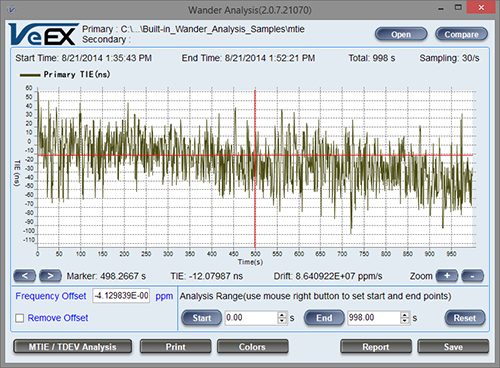Move marker right with the > button
The height and width of the screenshot is (368, 500).
point(50,276)
